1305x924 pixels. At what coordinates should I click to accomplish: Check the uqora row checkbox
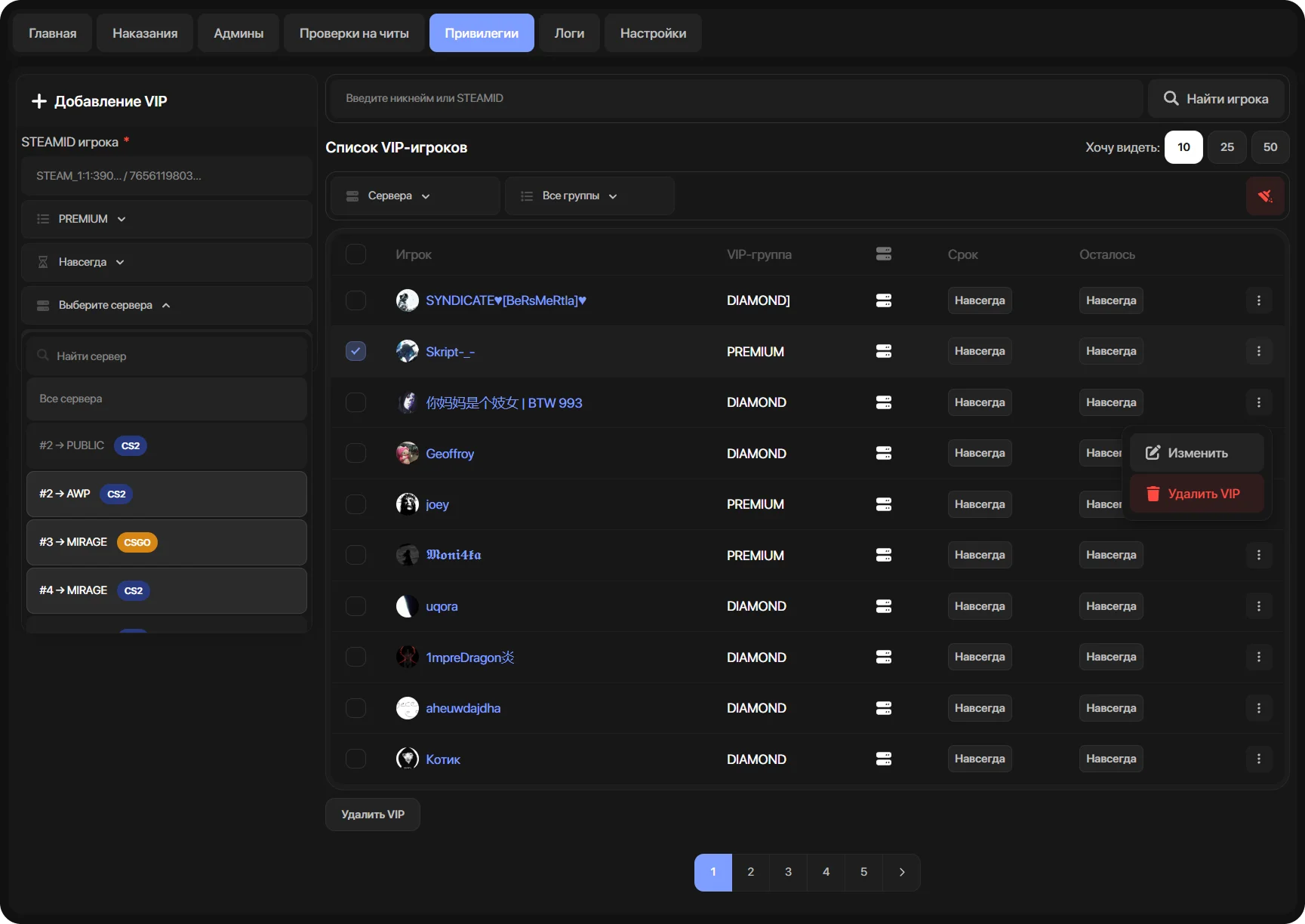tap(355, 606)
